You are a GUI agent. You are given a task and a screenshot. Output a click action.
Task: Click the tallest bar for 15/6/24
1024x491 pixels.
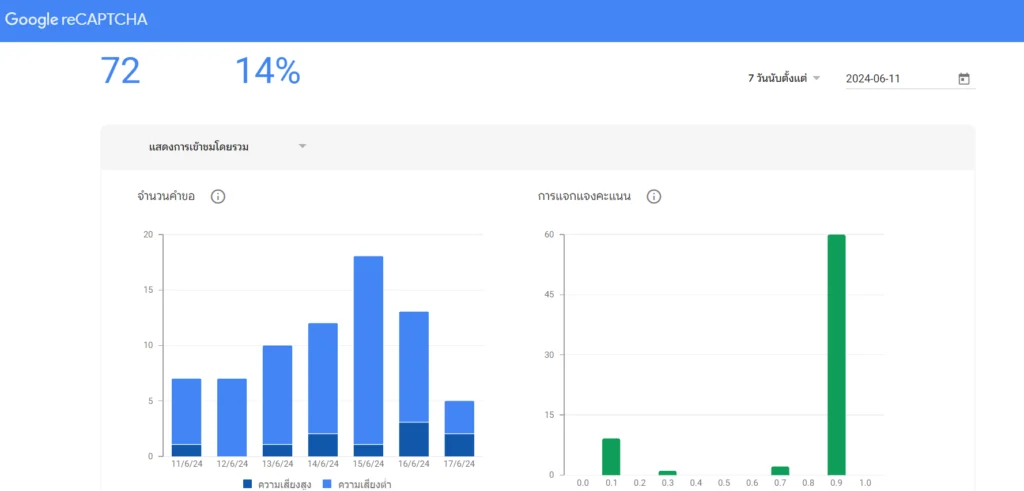point(368,356)
